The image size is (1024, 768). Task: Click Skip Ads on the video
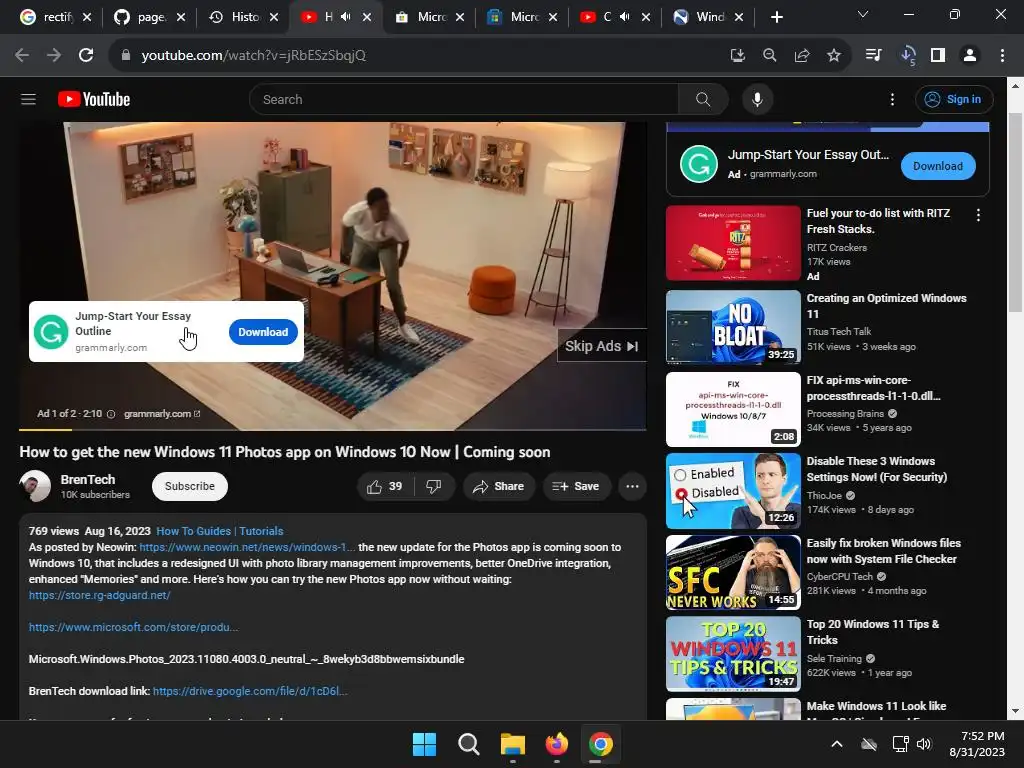coord(601,346)
